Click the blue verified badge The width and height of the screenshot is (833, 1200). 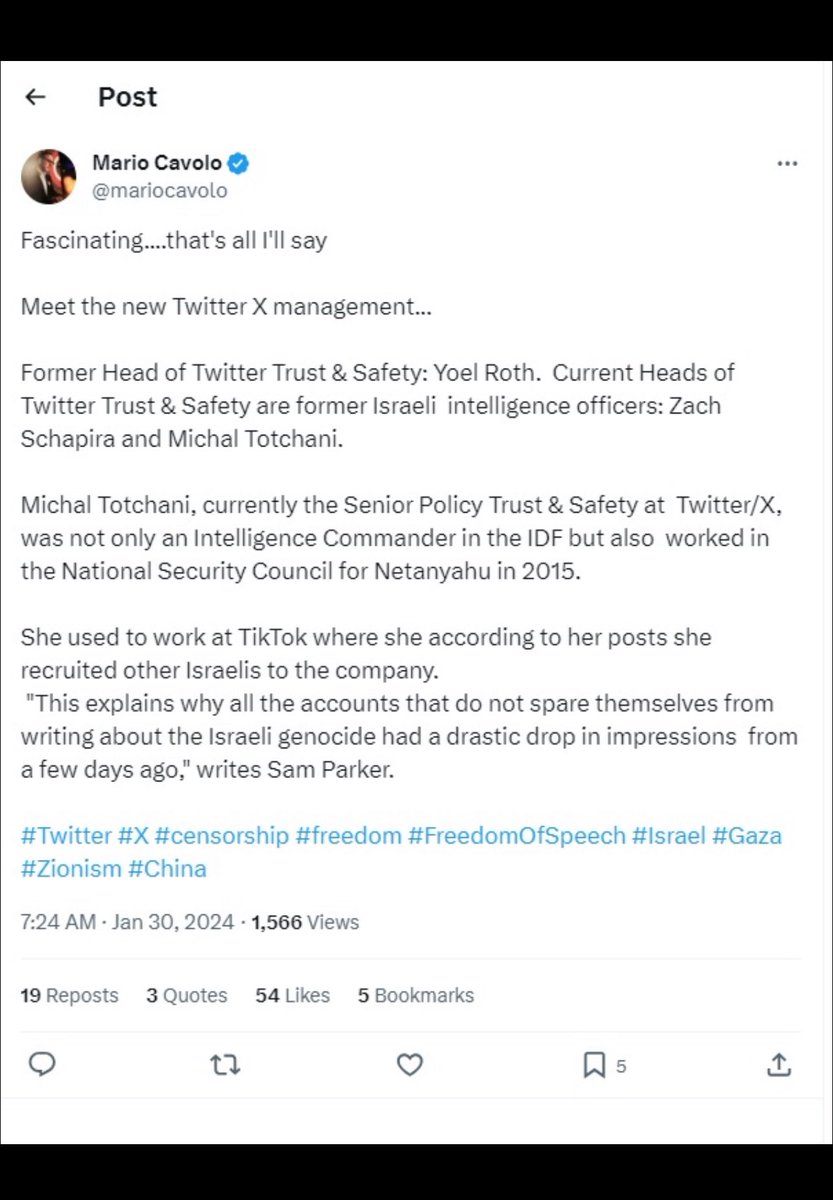(x=239, y=163)
